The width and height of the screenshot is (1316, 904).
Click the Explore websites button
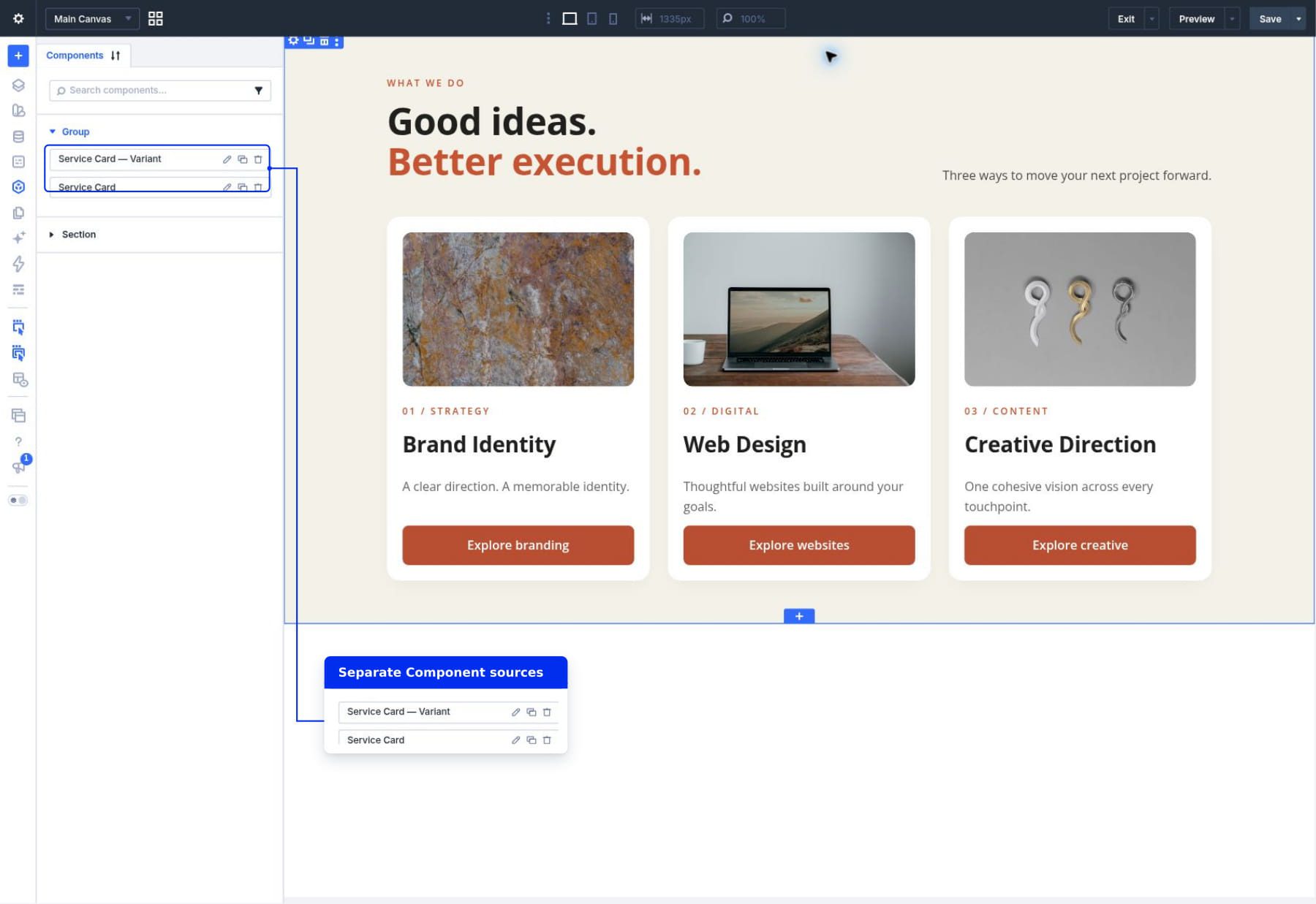798,545
